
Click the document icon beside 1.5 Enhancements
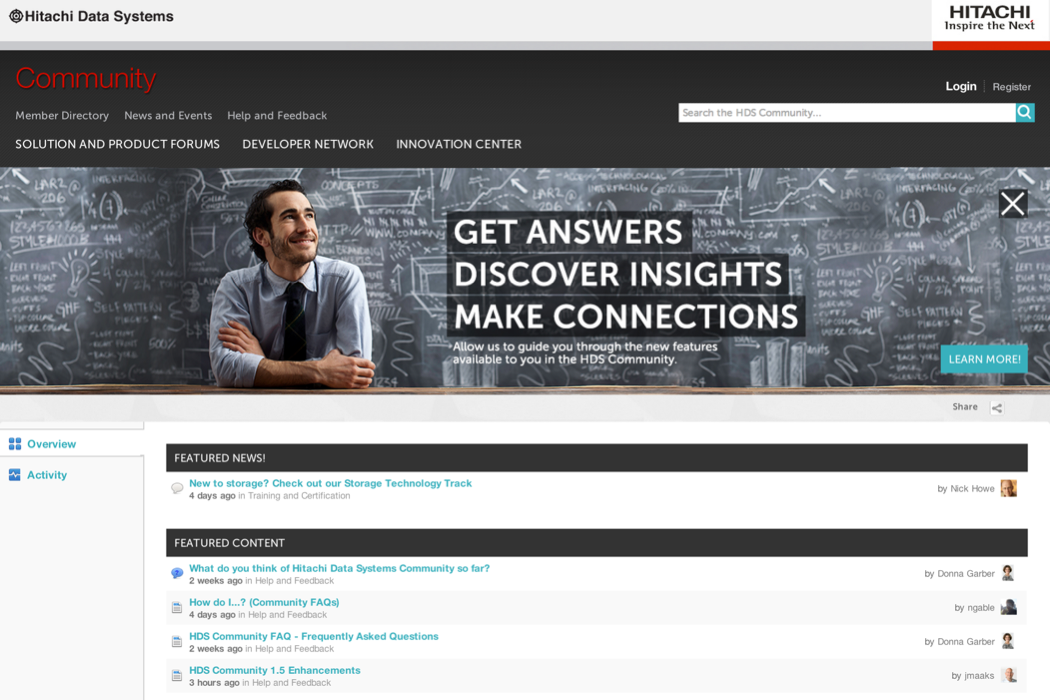click(177, 676)
